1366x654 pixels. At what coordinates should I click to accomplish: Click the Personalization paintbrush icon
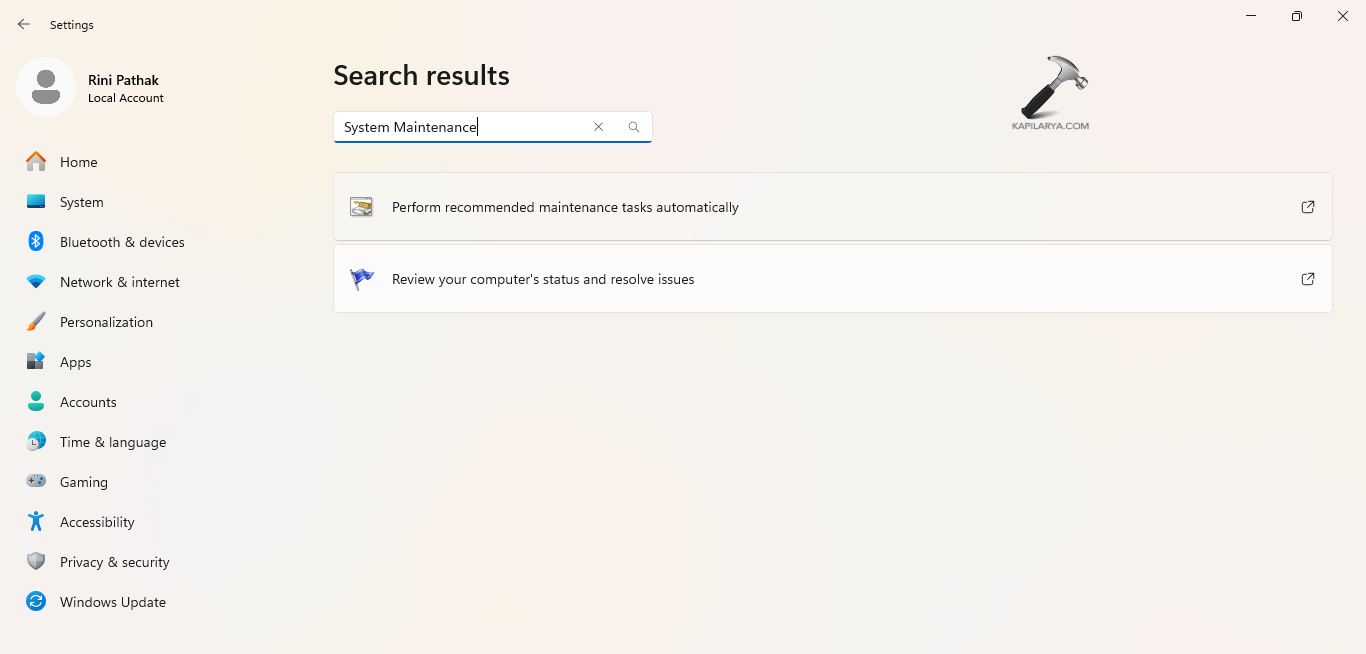coord(36,322)
